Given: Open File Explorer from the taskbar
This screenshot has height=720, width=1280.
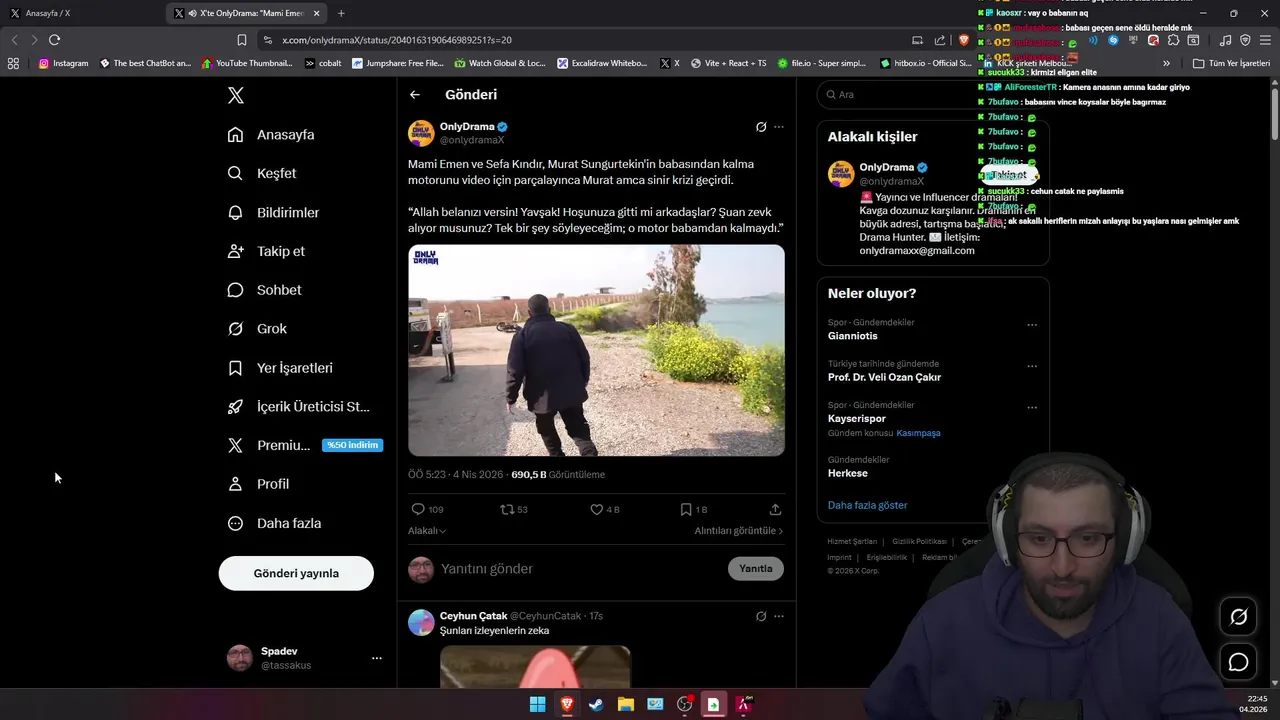Looking at the screenshot, I should pos(625,704).
